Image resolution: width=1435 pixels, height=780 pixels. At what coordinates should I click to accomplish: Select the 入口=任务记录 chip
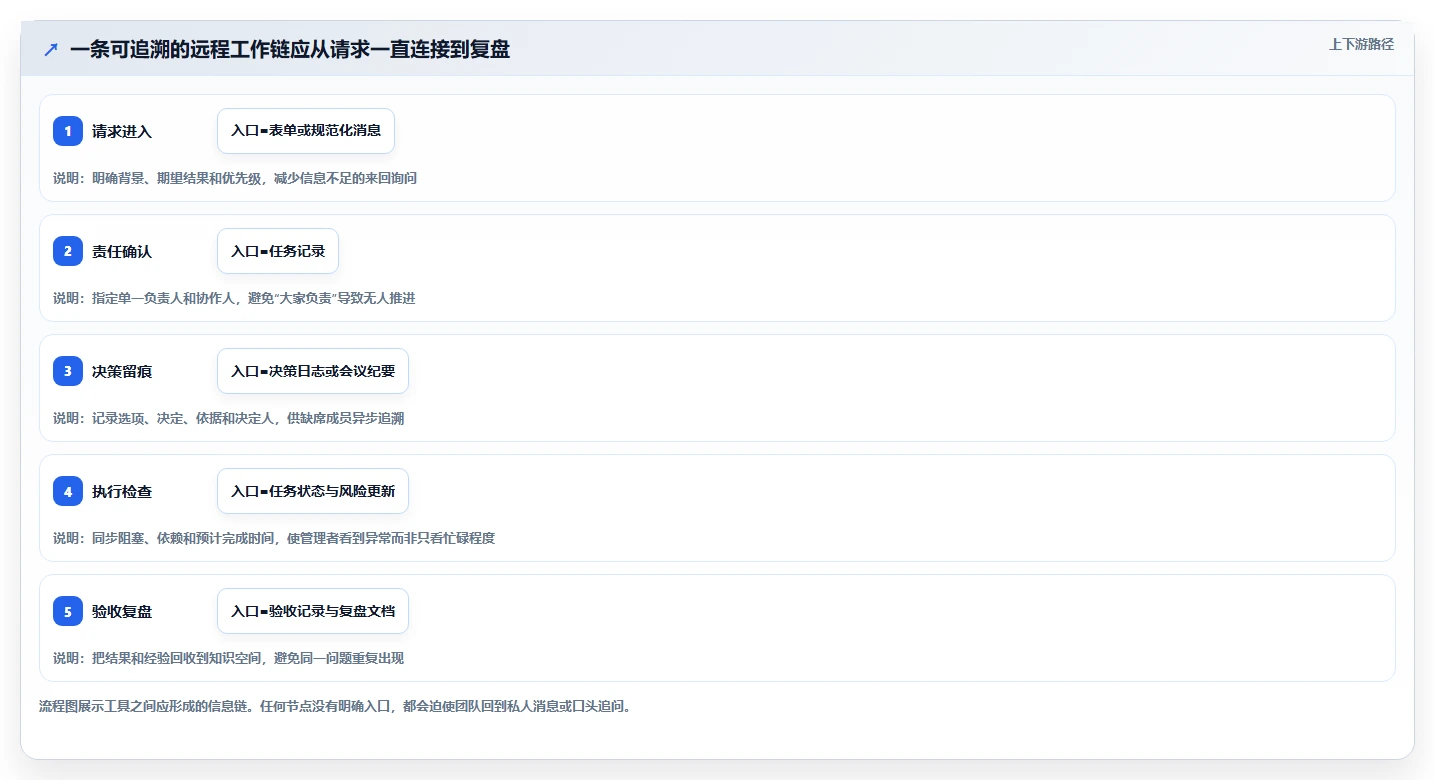click(278, 251)
